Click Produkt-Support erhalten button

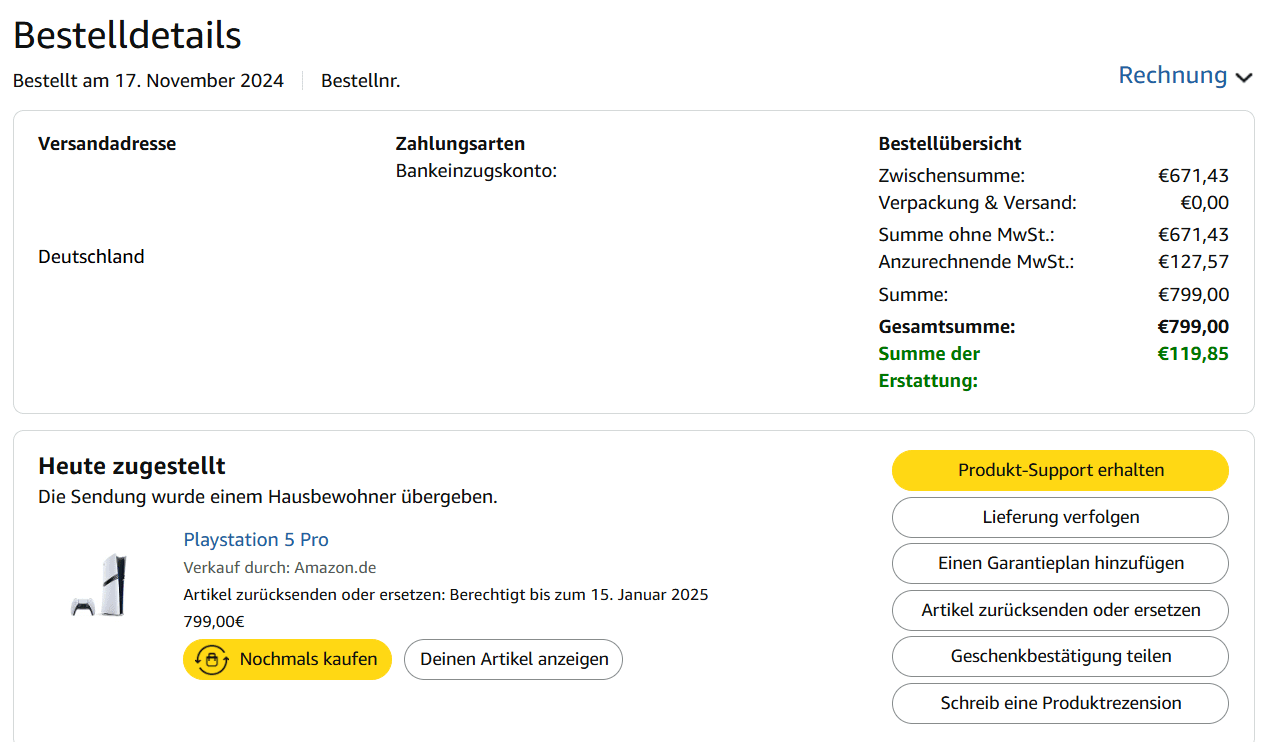pos(1060,470)
